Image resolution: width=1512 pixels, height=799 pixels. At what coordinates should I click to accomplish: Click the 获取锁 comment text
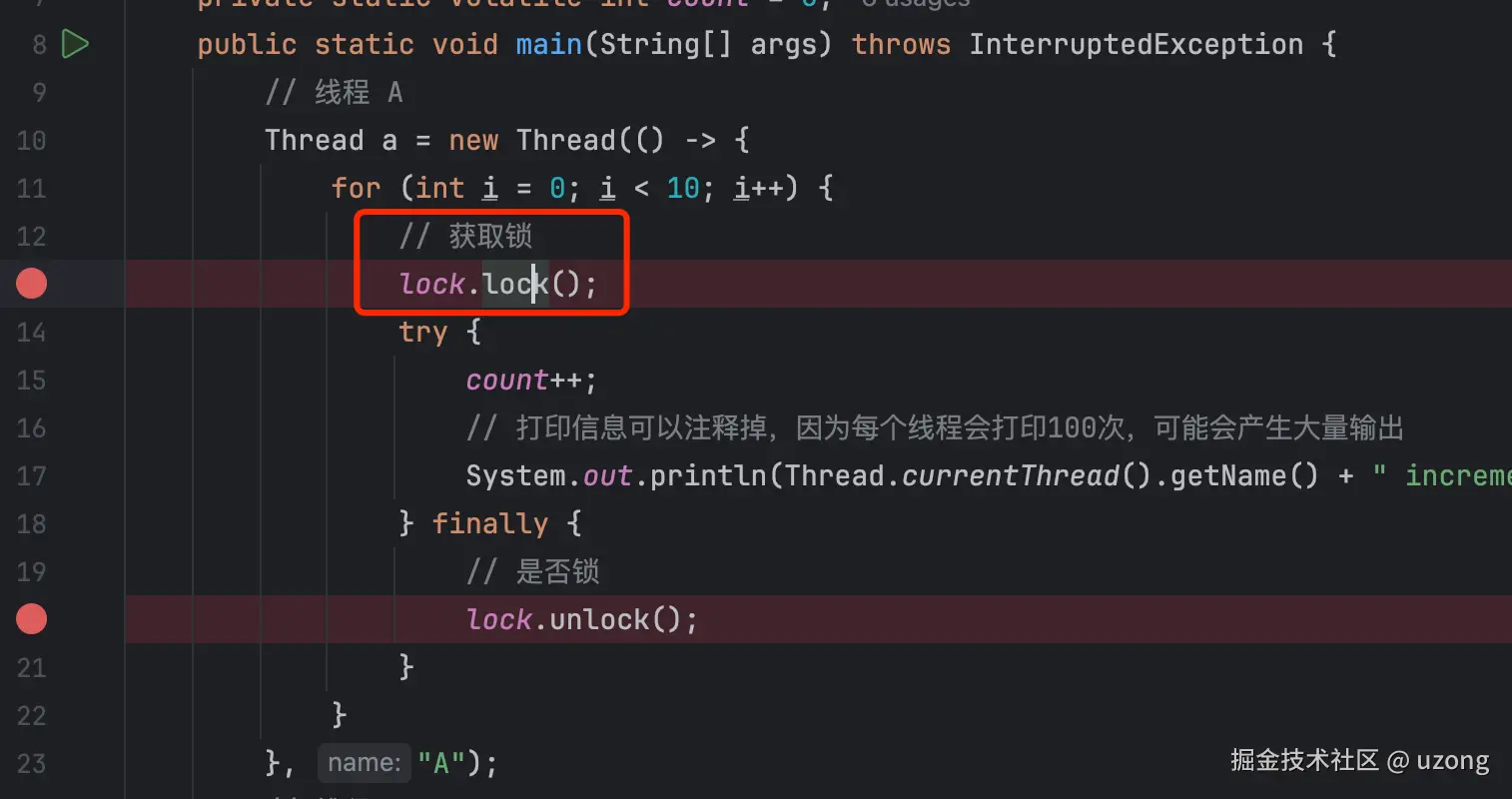point(490,236)
